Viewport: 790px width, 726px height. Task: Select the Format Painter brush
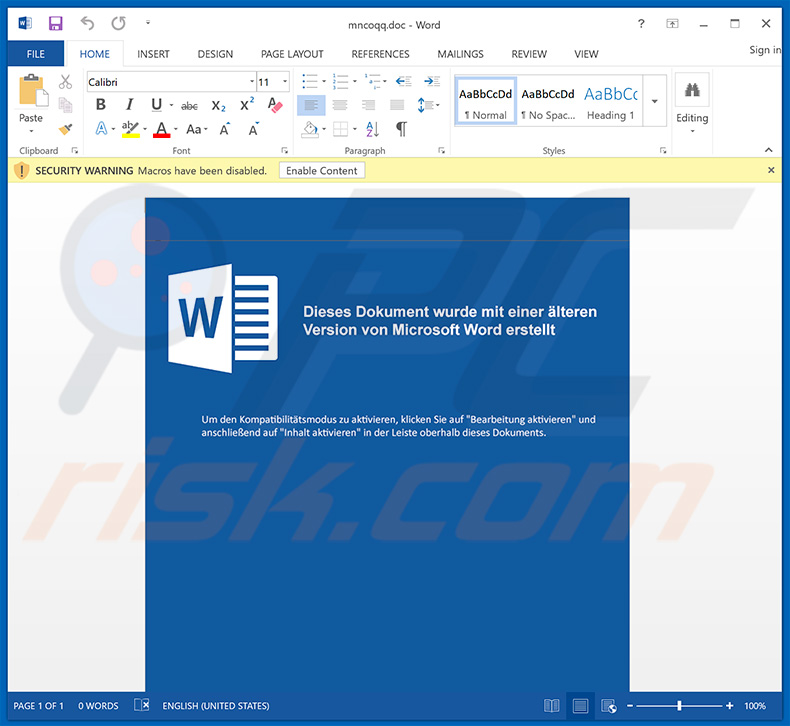pyautogui.click(x=65, y=129)
